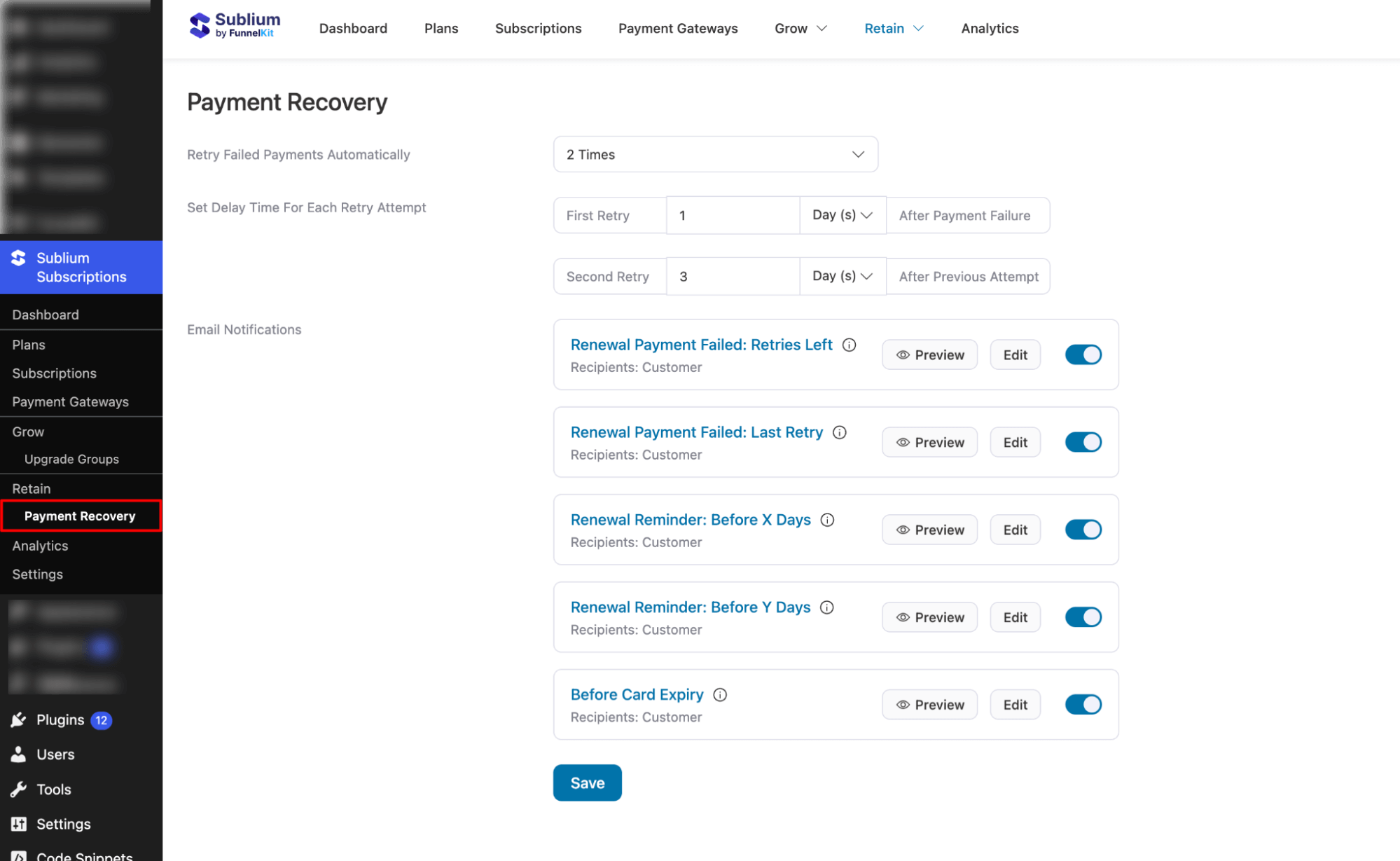Image resolution: width=1400 pixels, height=861 pixels.
Task: Disable Renewal Reminder: Before X Days email
Action: (x=1083, y=530)
